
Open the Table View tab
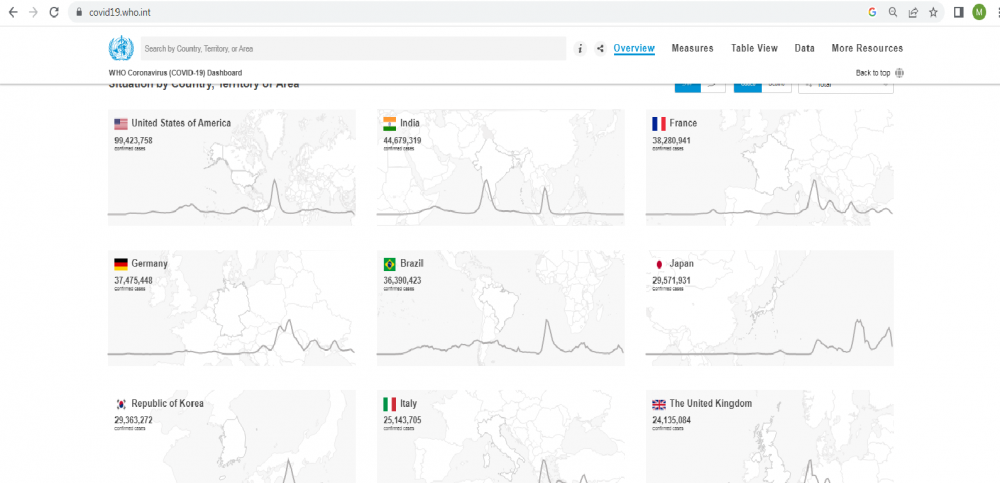(754, 48)
